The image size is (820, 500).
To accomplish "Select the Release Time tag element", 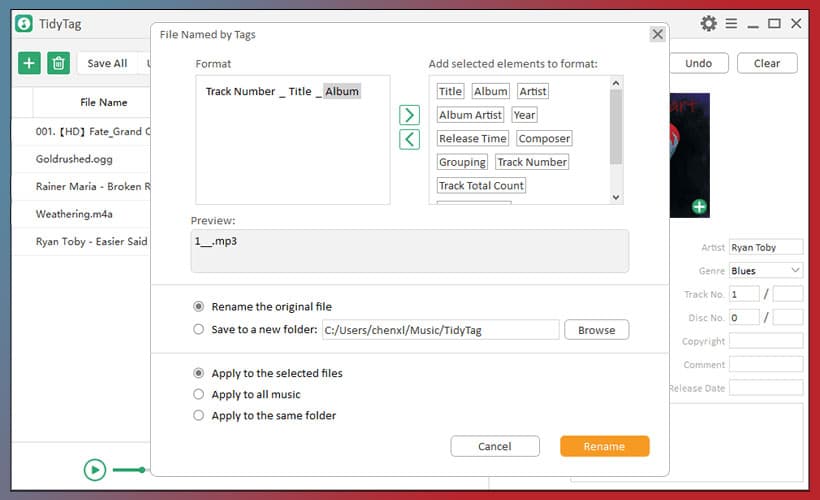I will coord(473,139).
